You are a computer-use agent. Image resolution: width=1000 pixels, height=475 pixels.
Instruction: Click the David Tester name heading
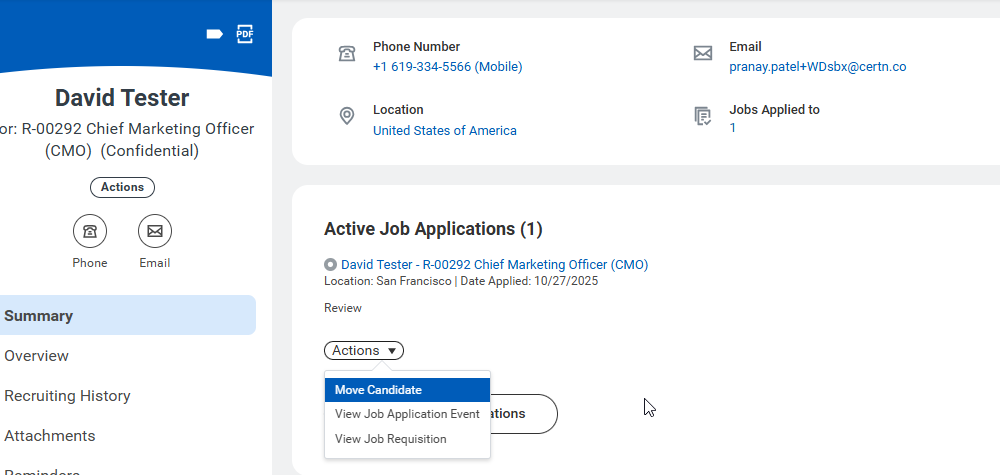[122, 98]
